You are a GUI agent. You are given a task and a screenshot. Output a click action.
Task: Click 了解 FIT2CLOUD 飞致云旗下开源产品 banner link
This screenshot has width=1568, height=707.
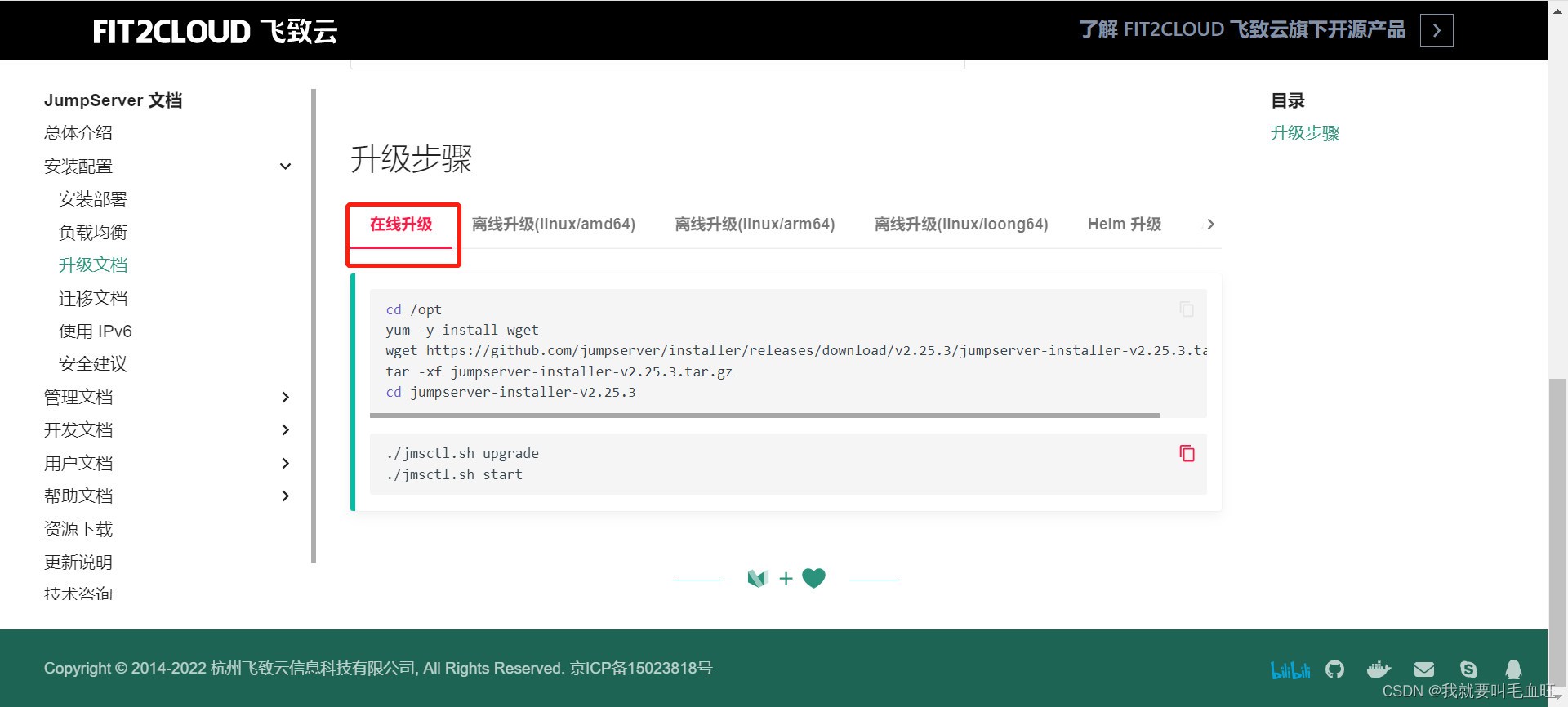click(1242, 30)
